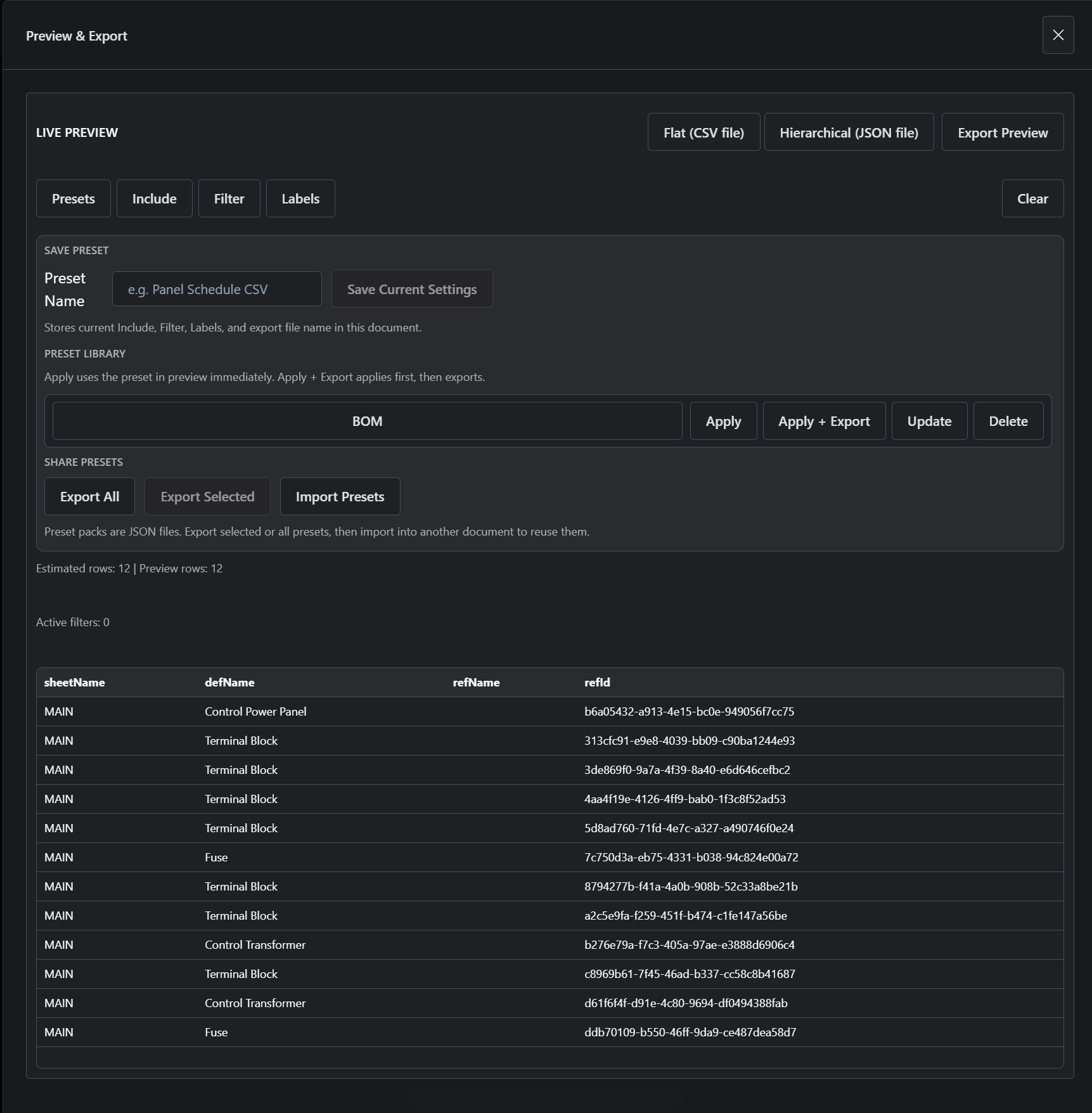Image resolution: width=1092 pixels, height=1113 pixels.
Task: Click Terminal Block in row a2c5e9fa
Action: [x=241, y=916]
